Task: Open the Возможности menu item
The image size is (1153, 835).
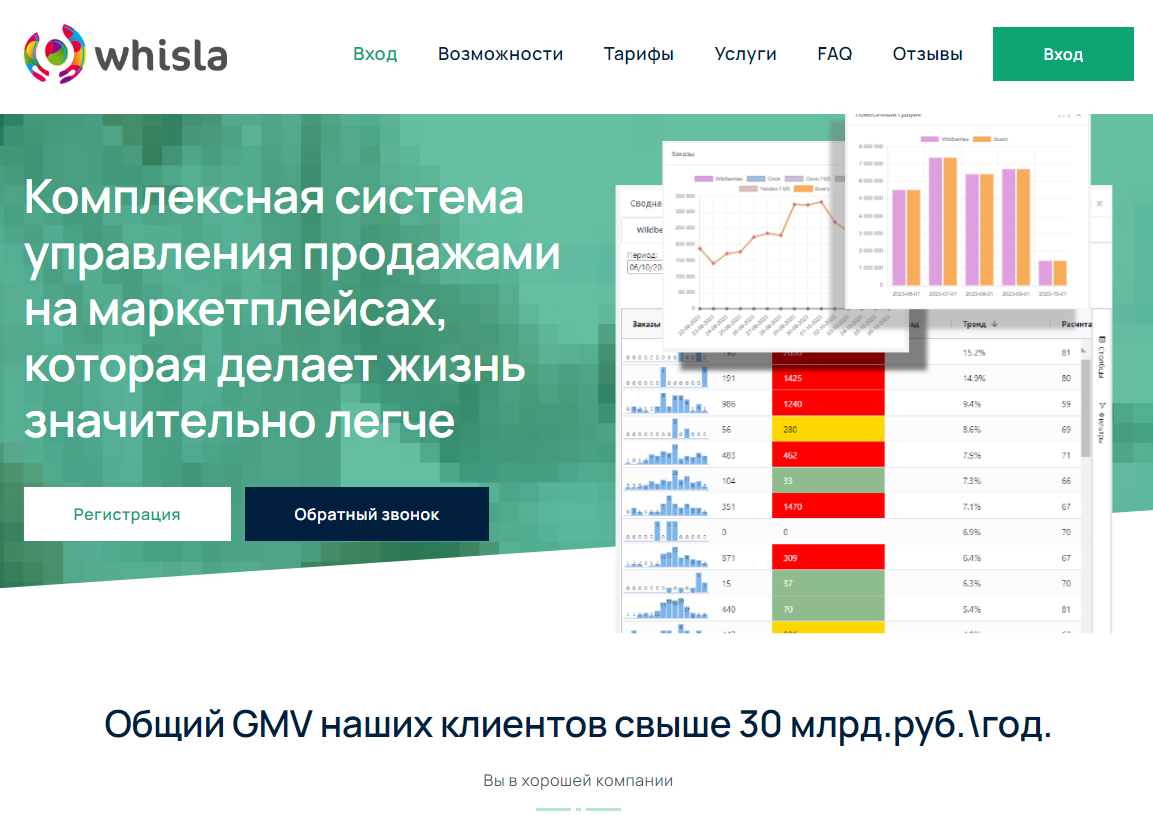Action: pyautogui.click(x=500, y=54)
